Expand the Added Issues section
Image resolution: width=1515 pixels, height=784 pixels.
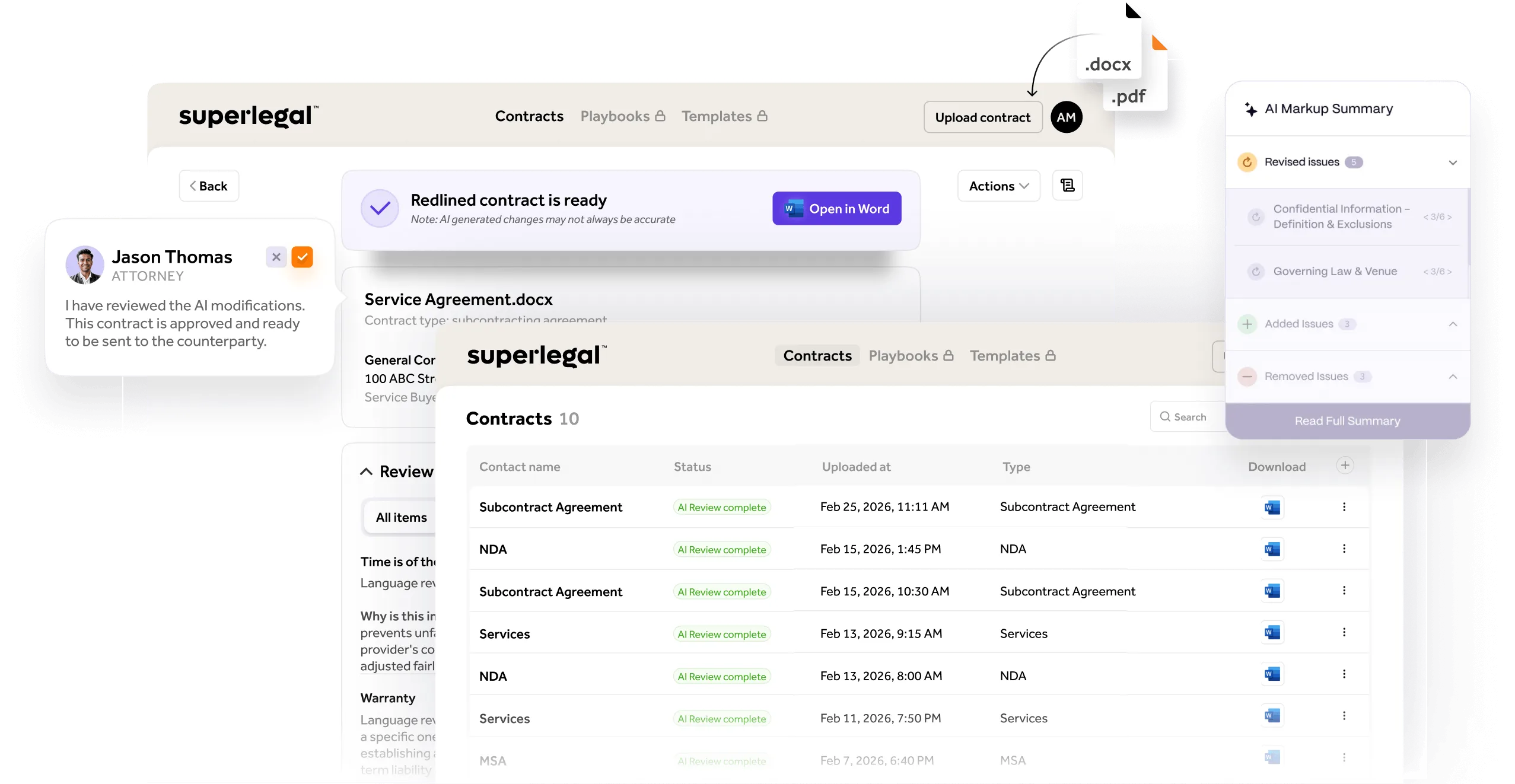1452,324
